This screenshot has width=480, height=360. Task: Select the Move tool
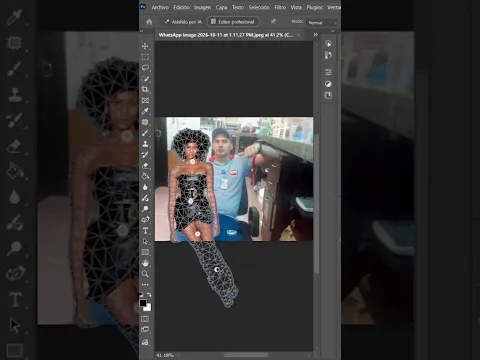pyautogui.click(x=145, y=46)
